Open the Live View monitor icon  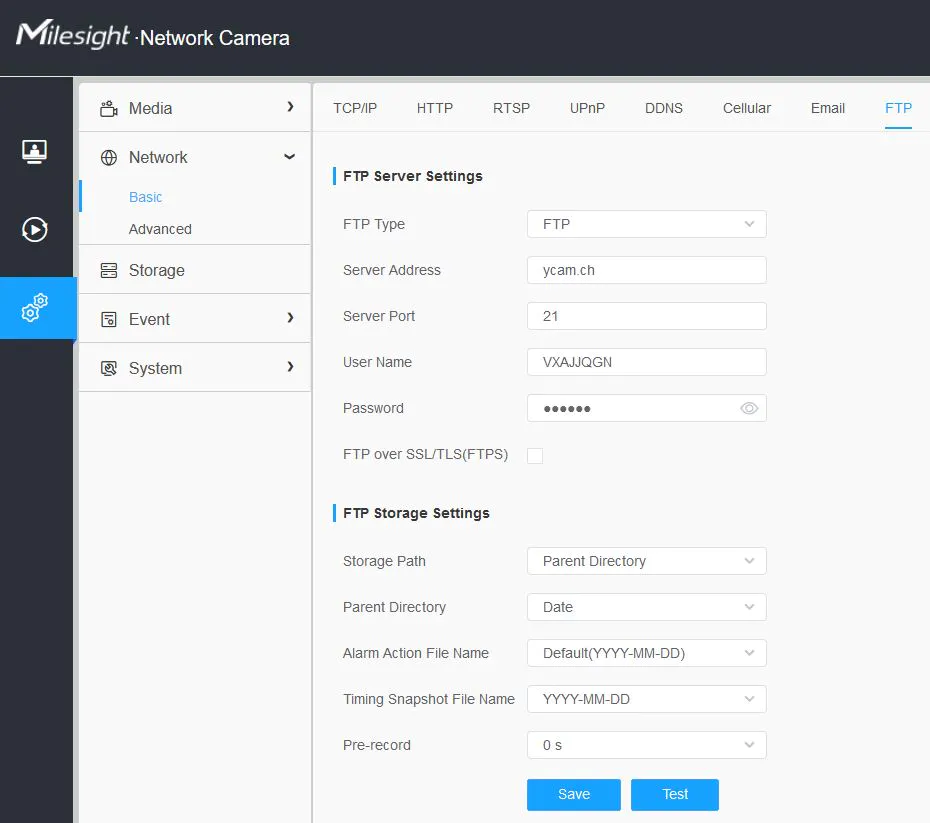click(x=35, y=152)
